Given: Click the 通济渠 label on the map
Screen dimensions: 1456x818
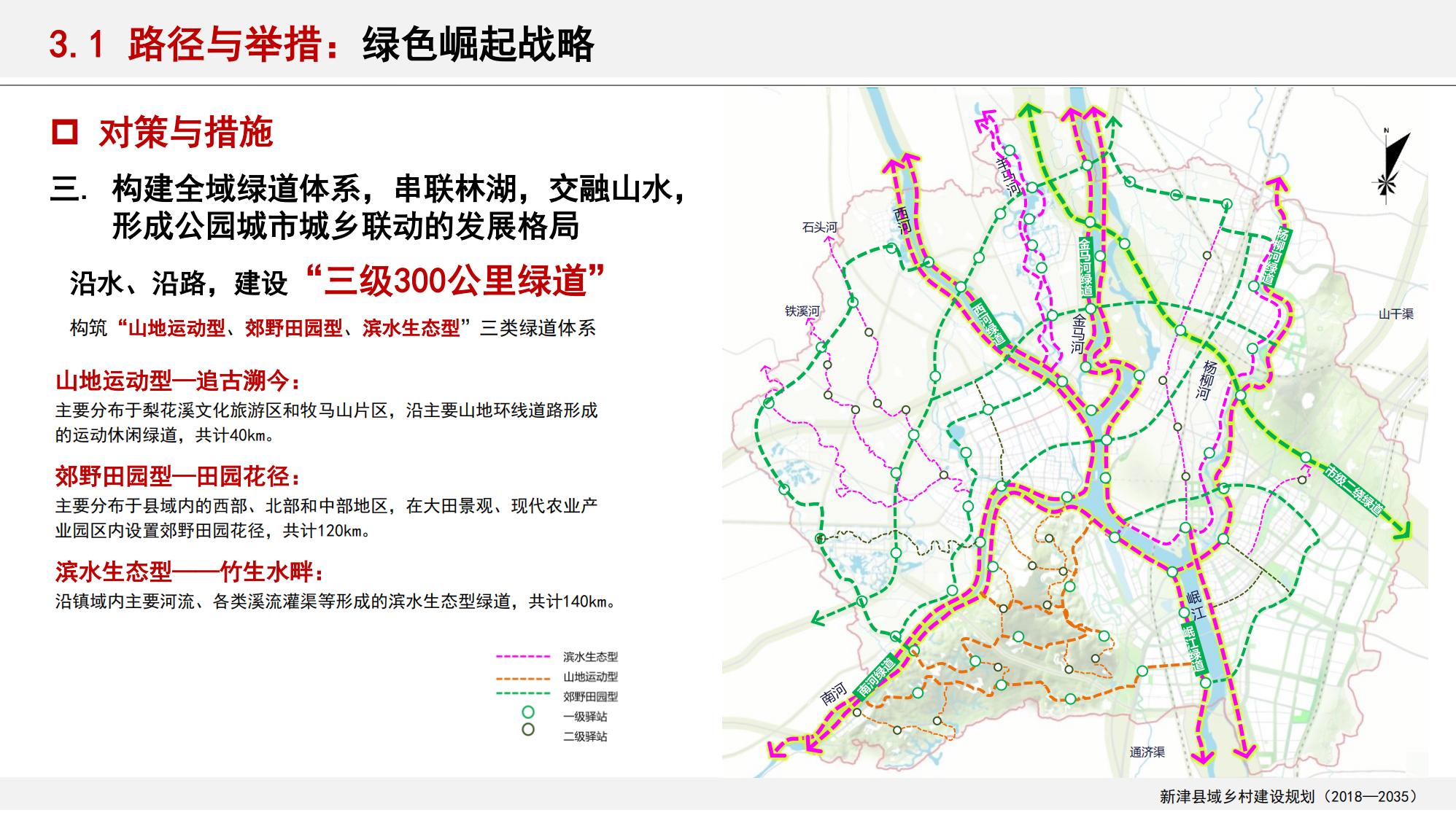Looking at the screenshot, I should tap(1147, 752).
